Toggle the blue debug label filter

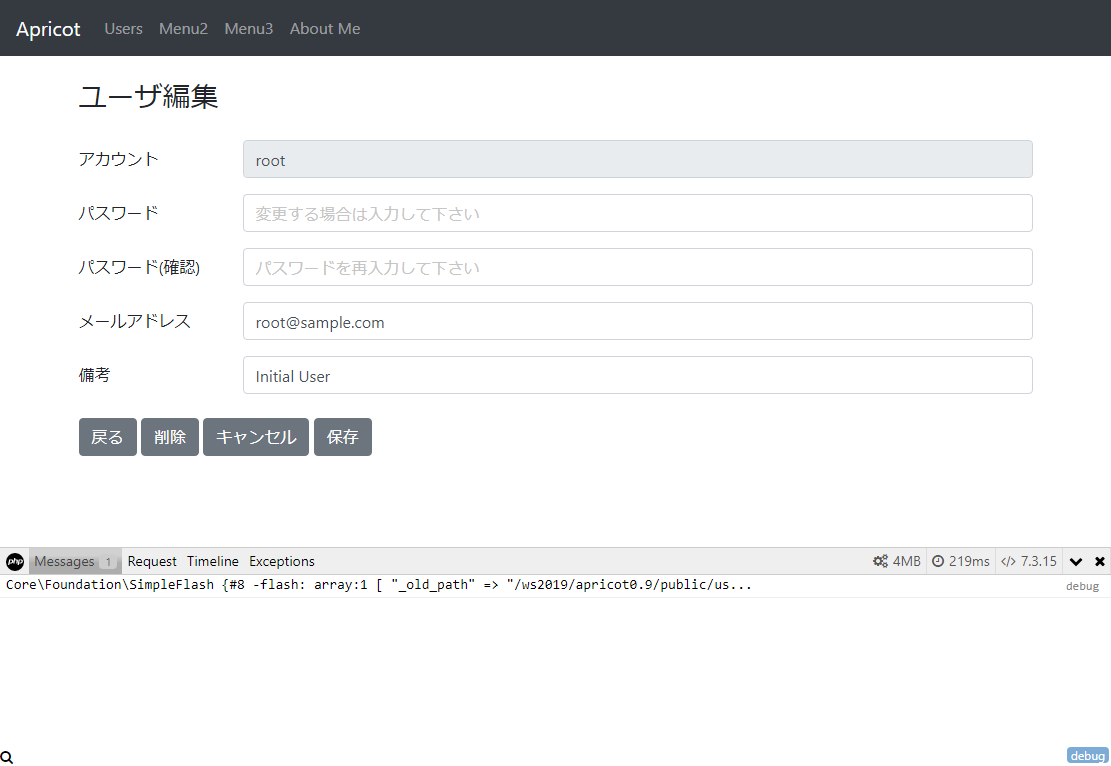click(x=1087, y=756)
